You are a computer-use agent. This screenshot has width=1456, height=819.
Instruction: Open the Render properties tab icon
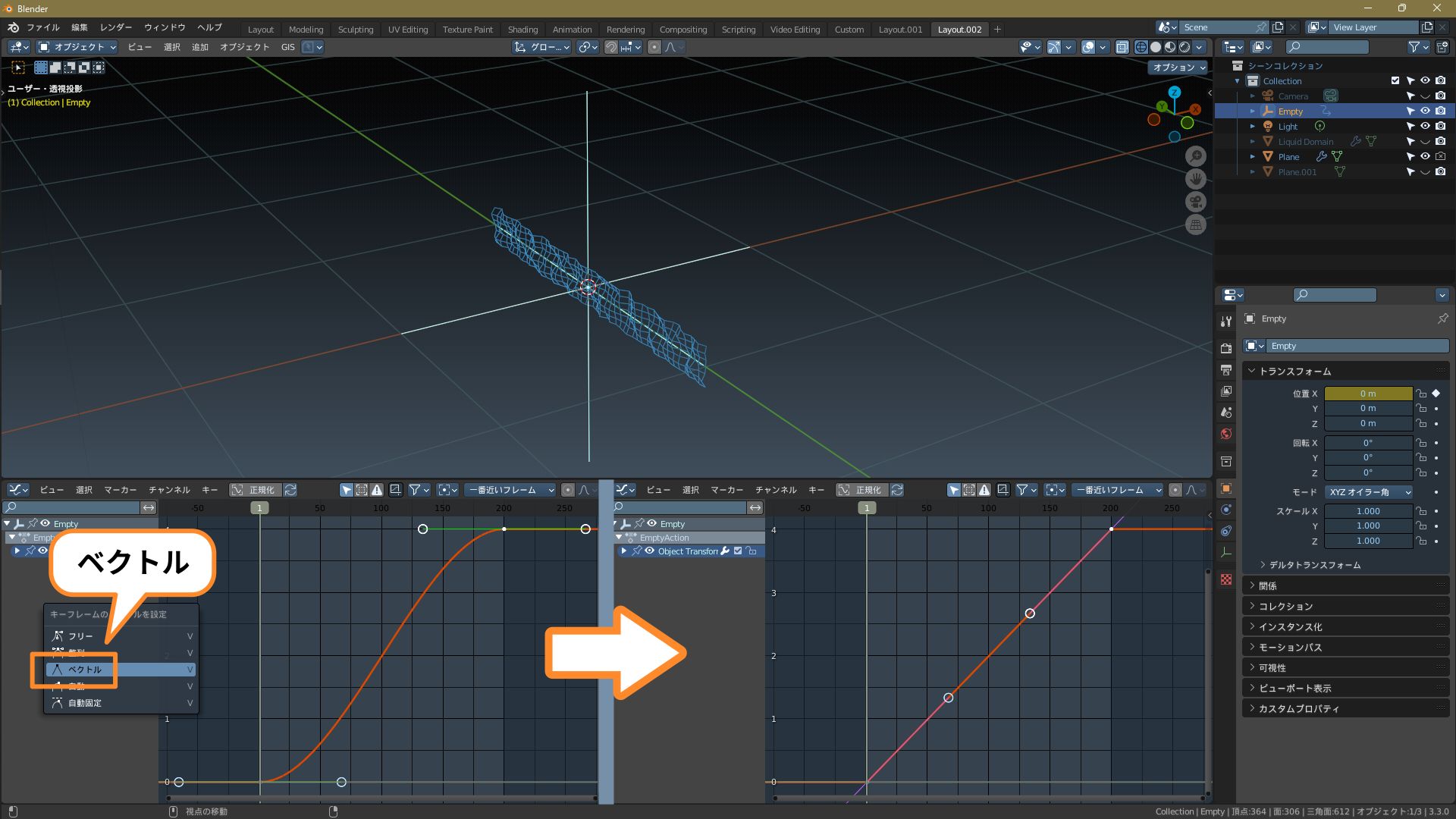click(1226, 348)
